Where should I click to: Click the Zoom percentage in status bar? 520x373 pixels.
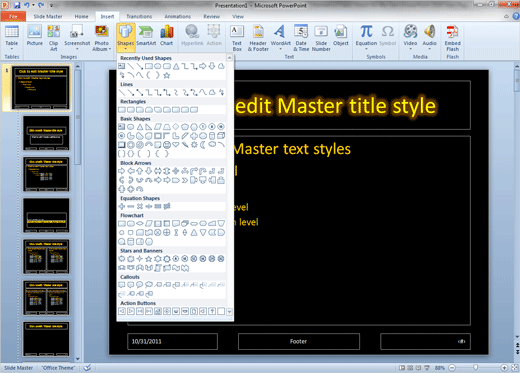tap(440, 368)
